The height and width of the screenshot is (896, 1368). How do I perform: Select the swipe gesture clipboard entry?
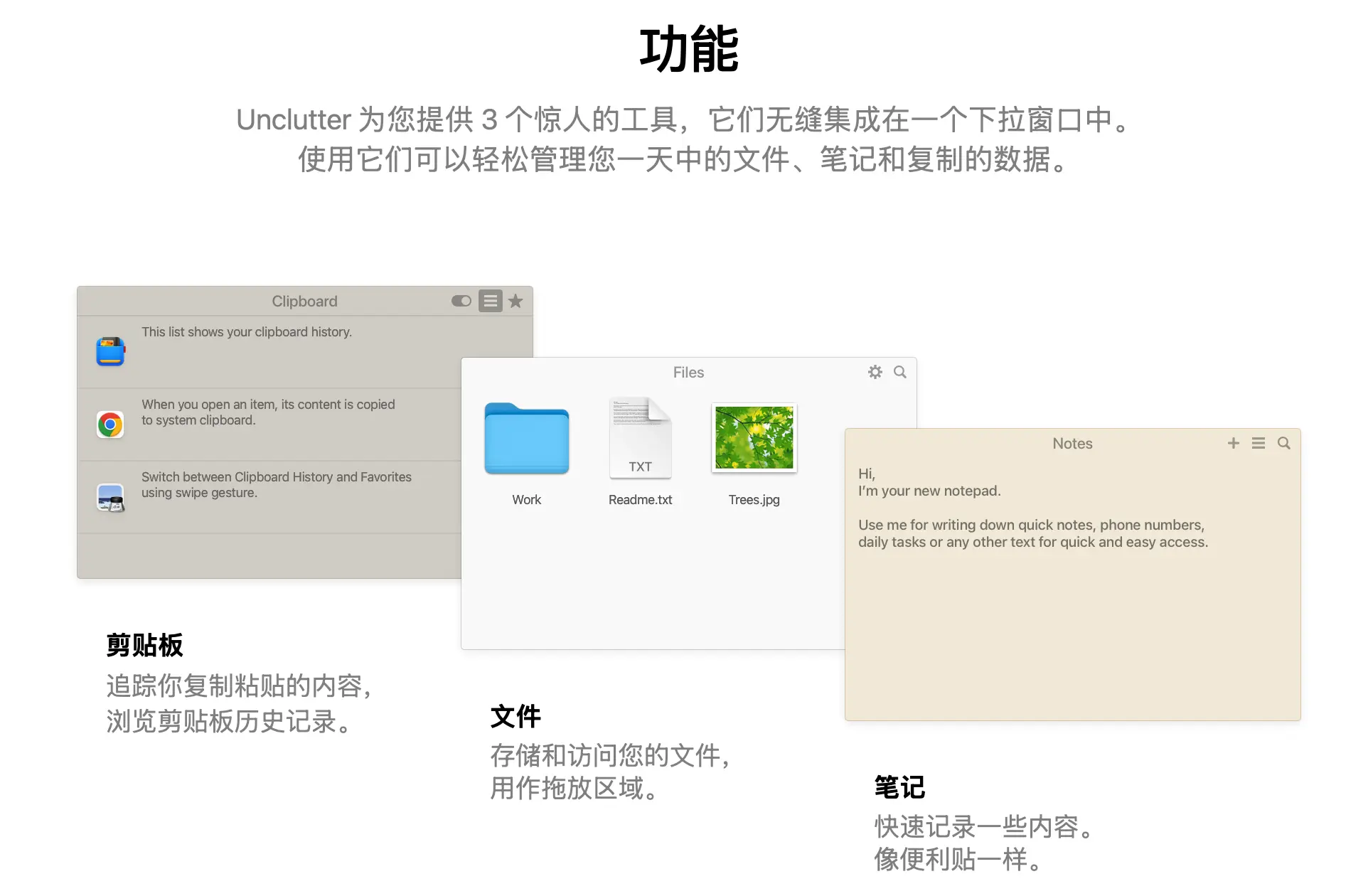point(276,484)
